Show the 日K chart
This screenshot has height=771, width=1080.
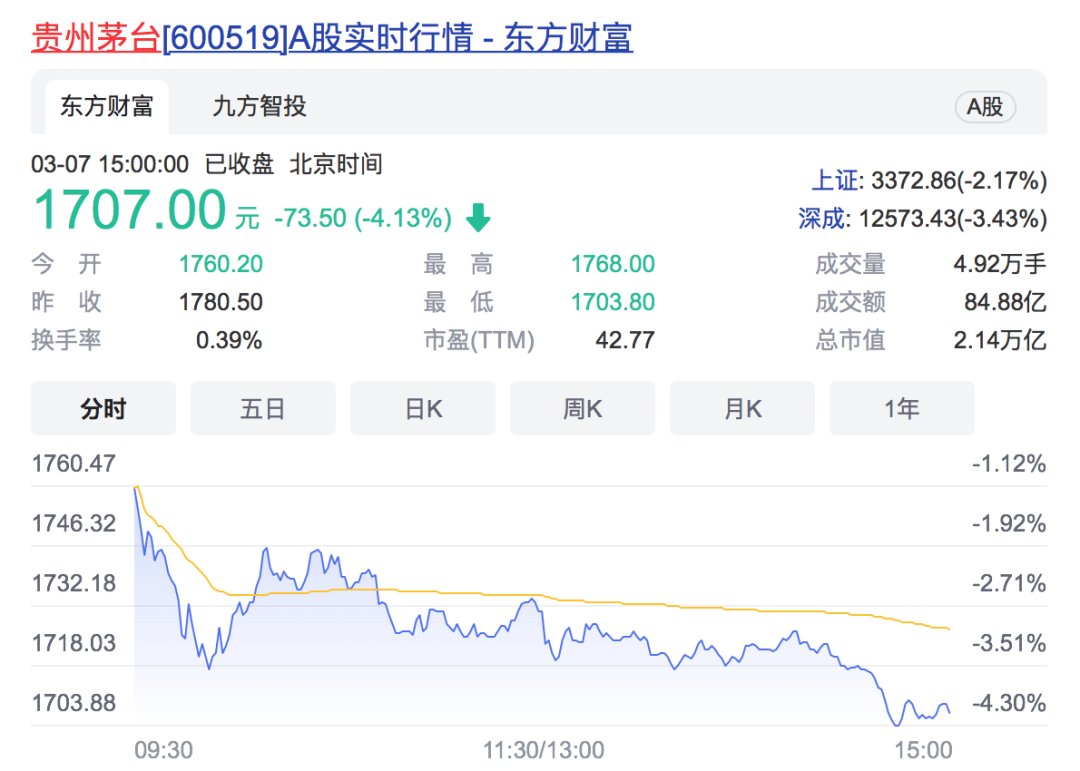coord(423,408)
